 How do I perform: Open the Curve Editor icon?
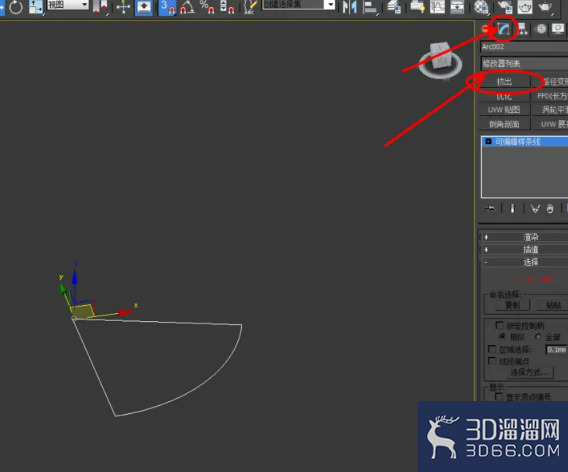(x=437, y=7)
